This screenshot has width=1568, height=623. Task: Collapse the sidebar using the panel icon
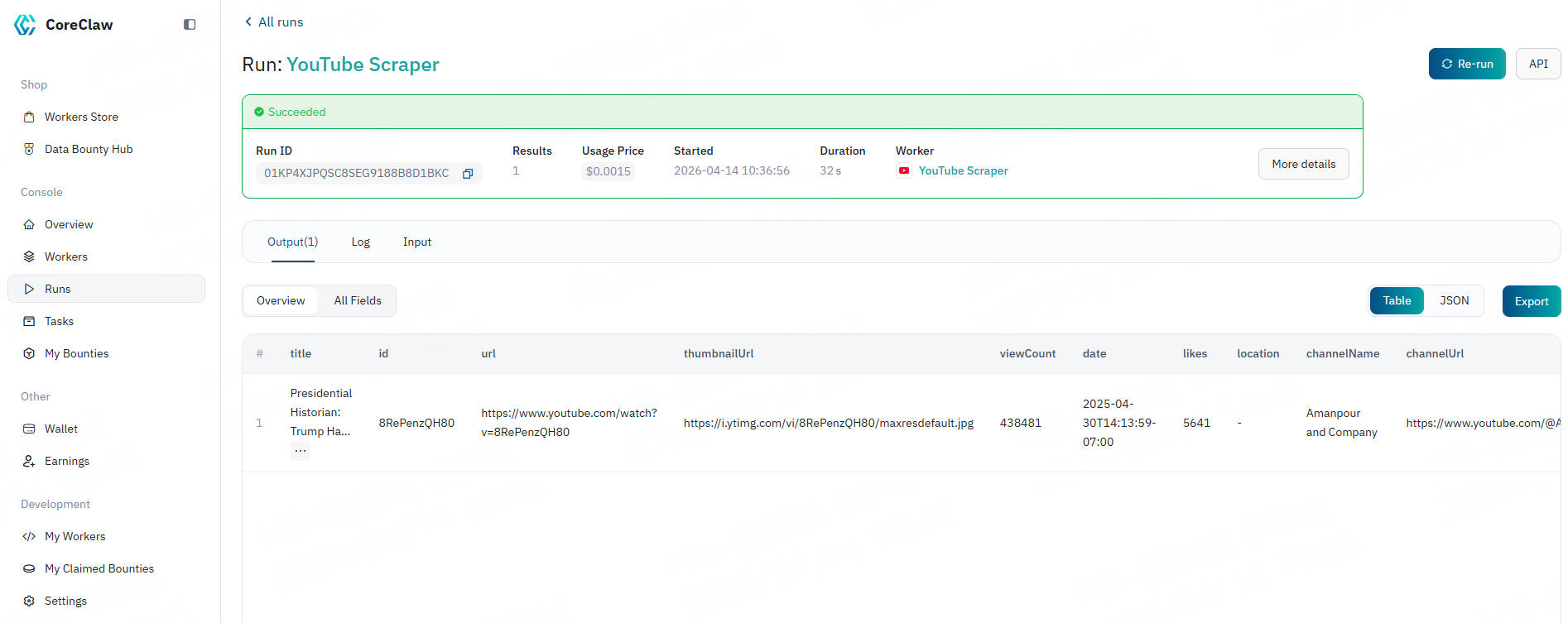coord(190,25)
